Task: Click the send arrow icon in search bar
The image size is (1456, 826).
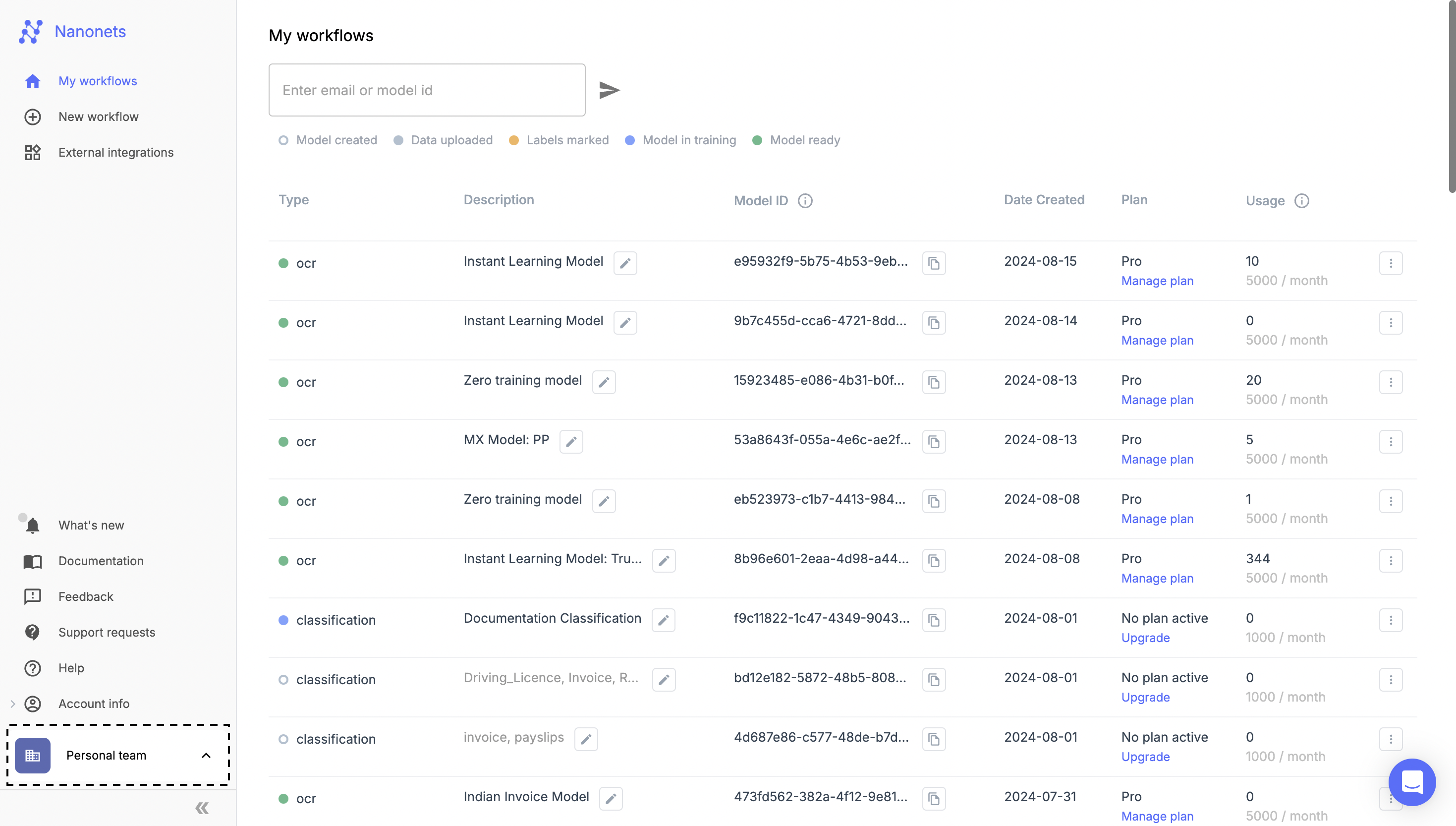Action: tap(609, 89)
